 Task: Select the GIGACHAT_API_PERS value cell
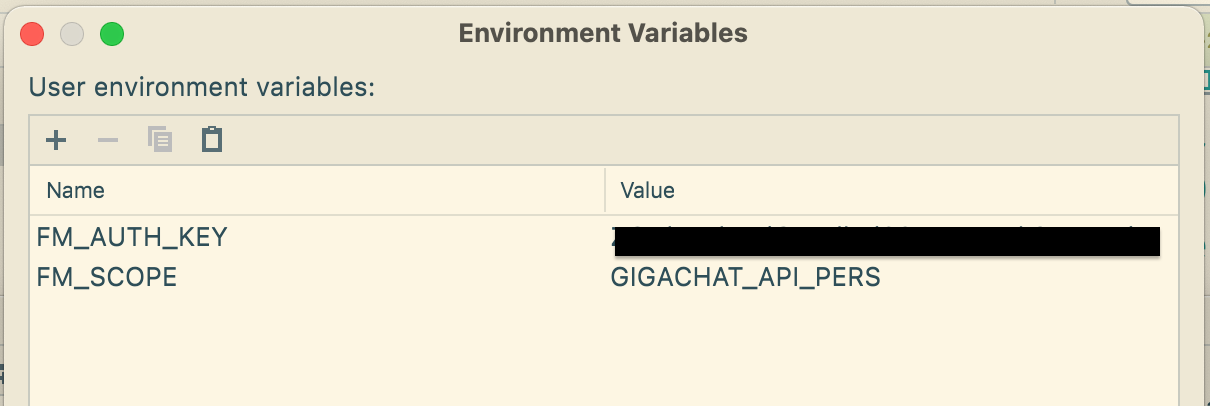tap(746, 277)
